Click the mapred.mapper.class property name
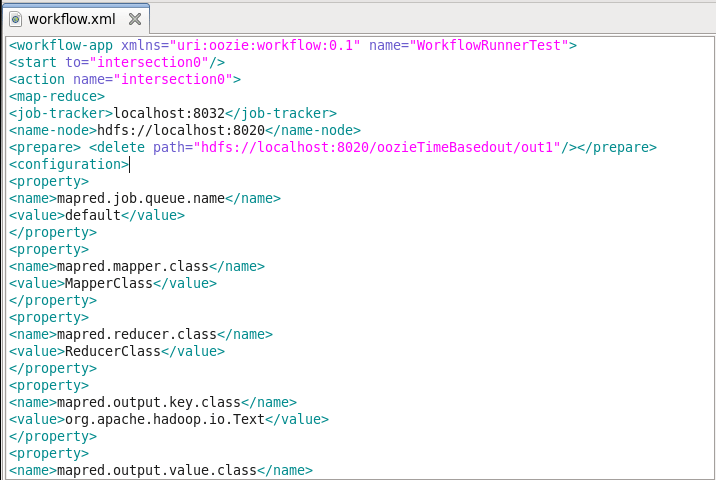 click(x=133, y=266)
